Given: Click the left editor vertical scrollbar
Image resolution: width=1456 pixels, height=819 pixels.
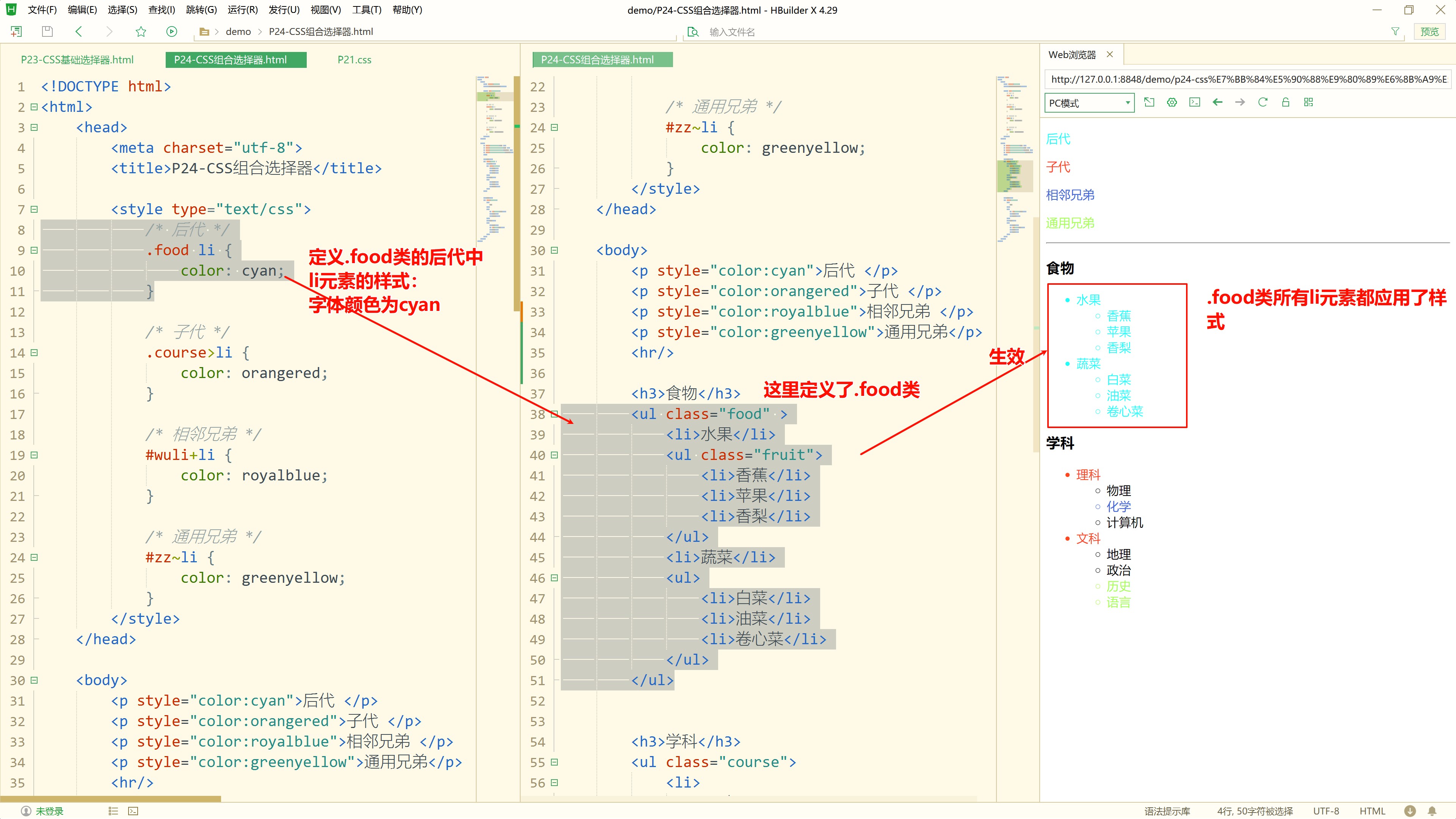Looking at the screenshot, I should [516, 194].
